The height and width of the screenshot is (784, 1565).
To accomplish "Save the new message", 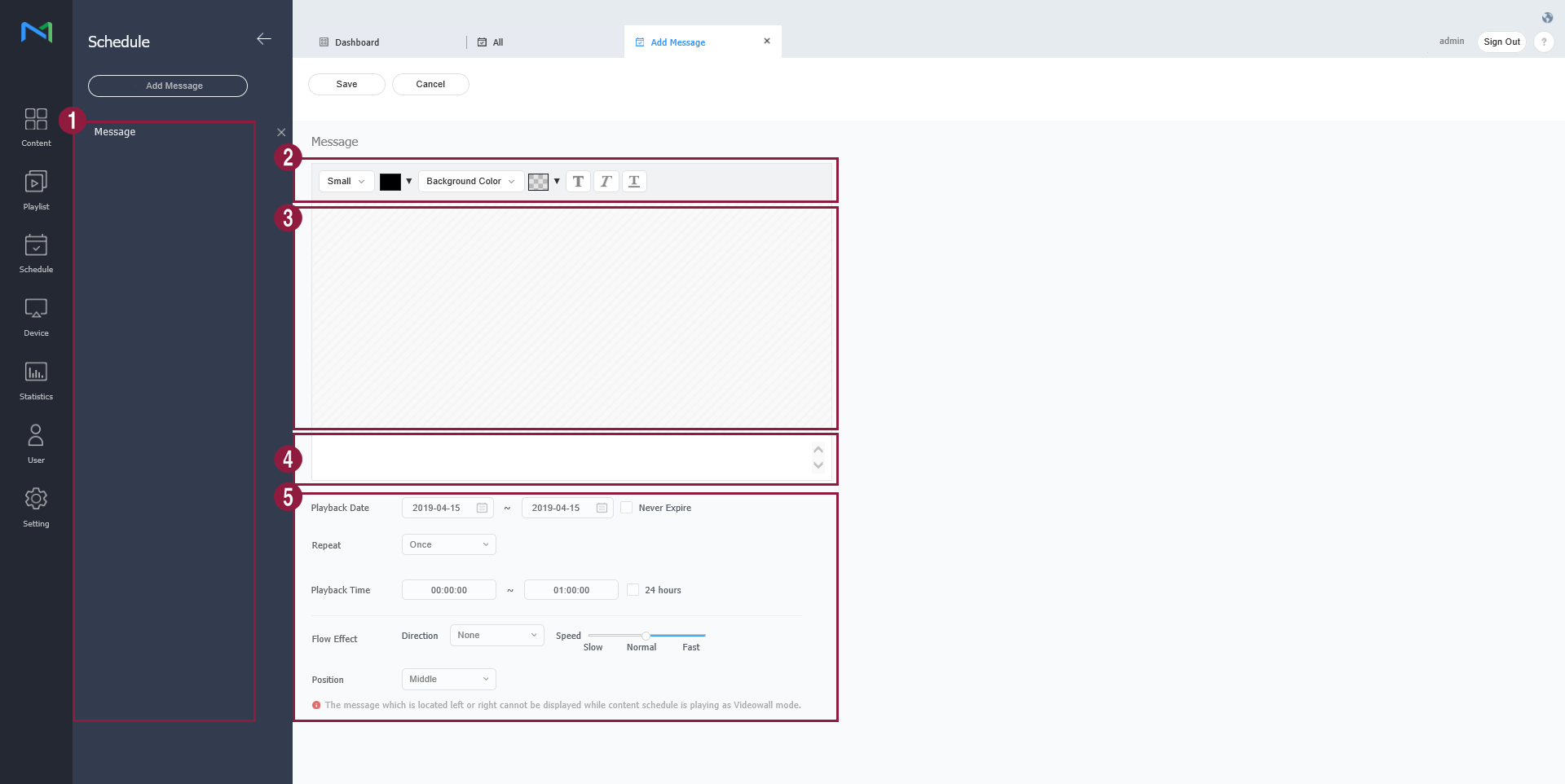I will 346,84.
